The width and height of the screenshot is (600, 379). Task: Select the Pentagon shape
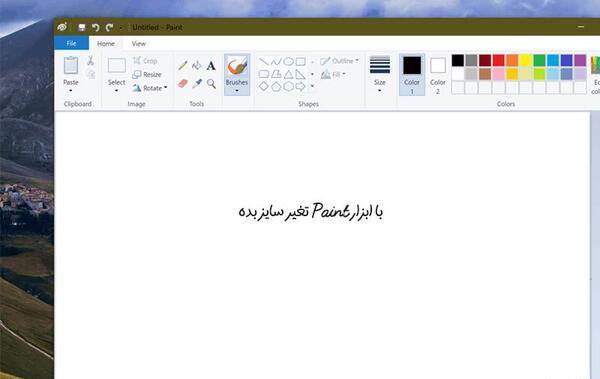pos(276,87)
